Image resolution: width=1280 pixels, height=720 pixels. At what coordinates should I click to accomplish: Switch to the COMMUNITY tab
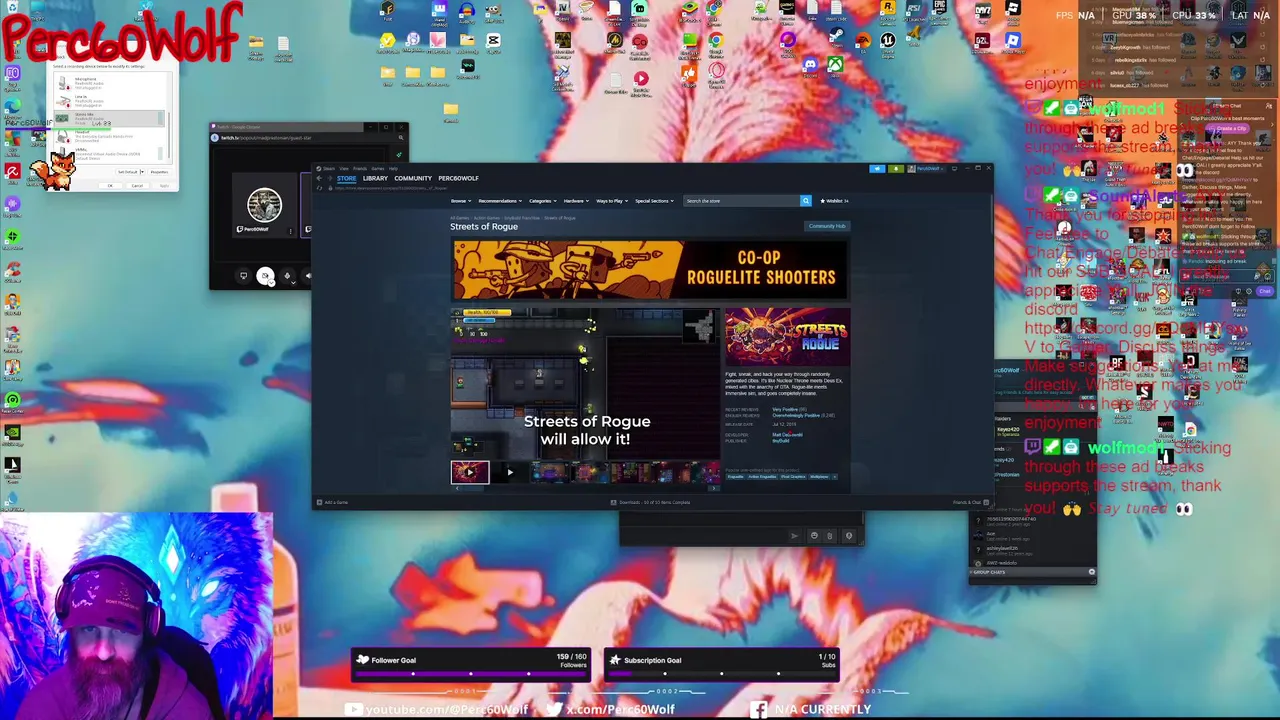(413, 178)
